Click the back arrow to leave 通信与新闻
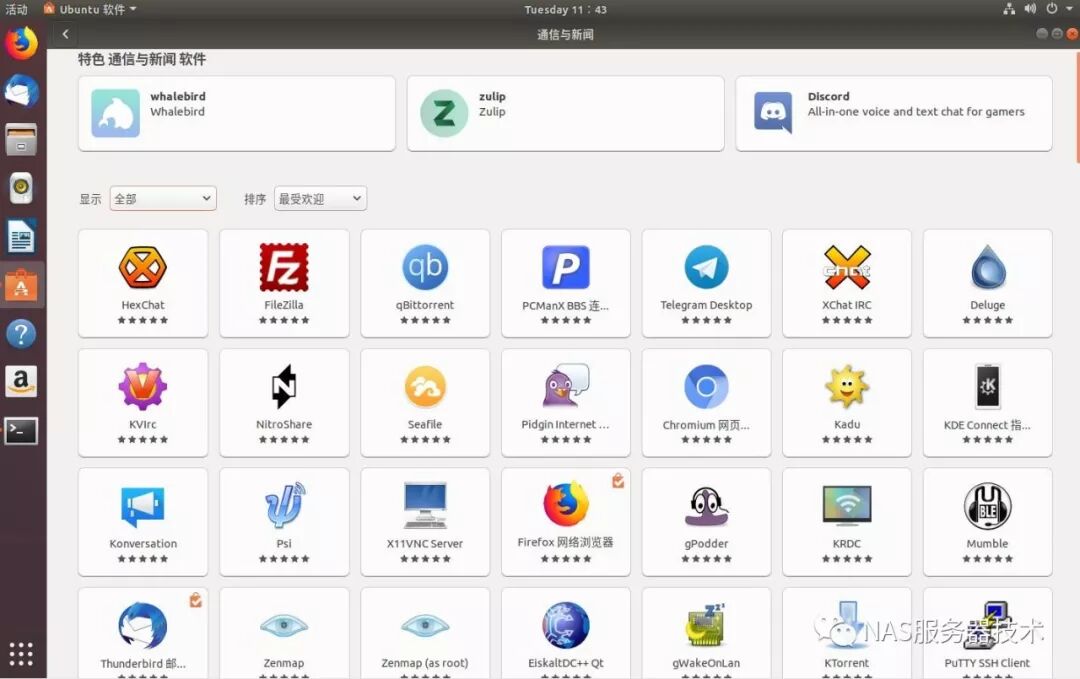 click(65, 33)
